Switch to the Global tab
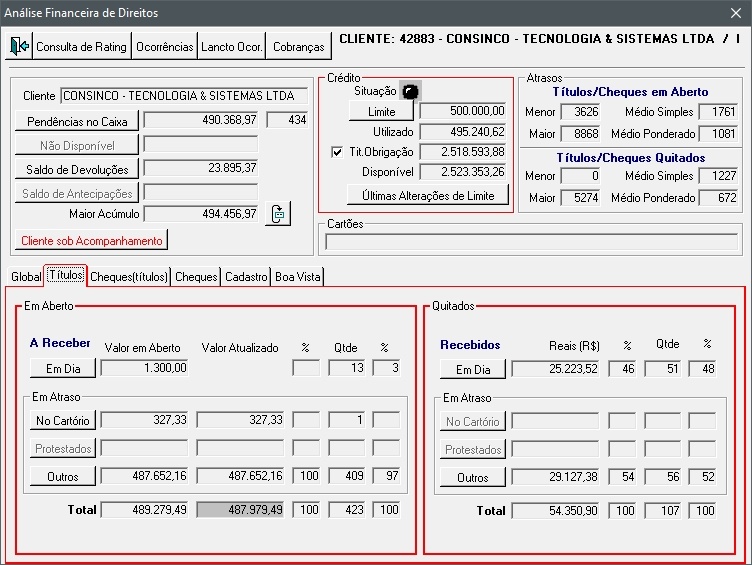 (26, 277)
